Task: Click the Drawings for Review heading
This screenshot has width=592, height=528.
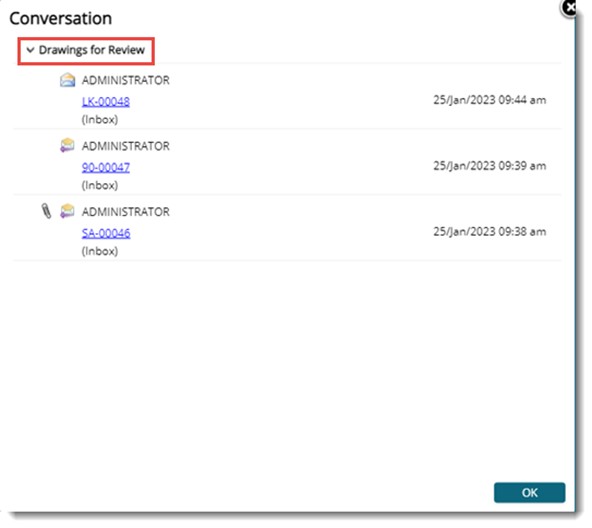Action: [x=92, y=50]
